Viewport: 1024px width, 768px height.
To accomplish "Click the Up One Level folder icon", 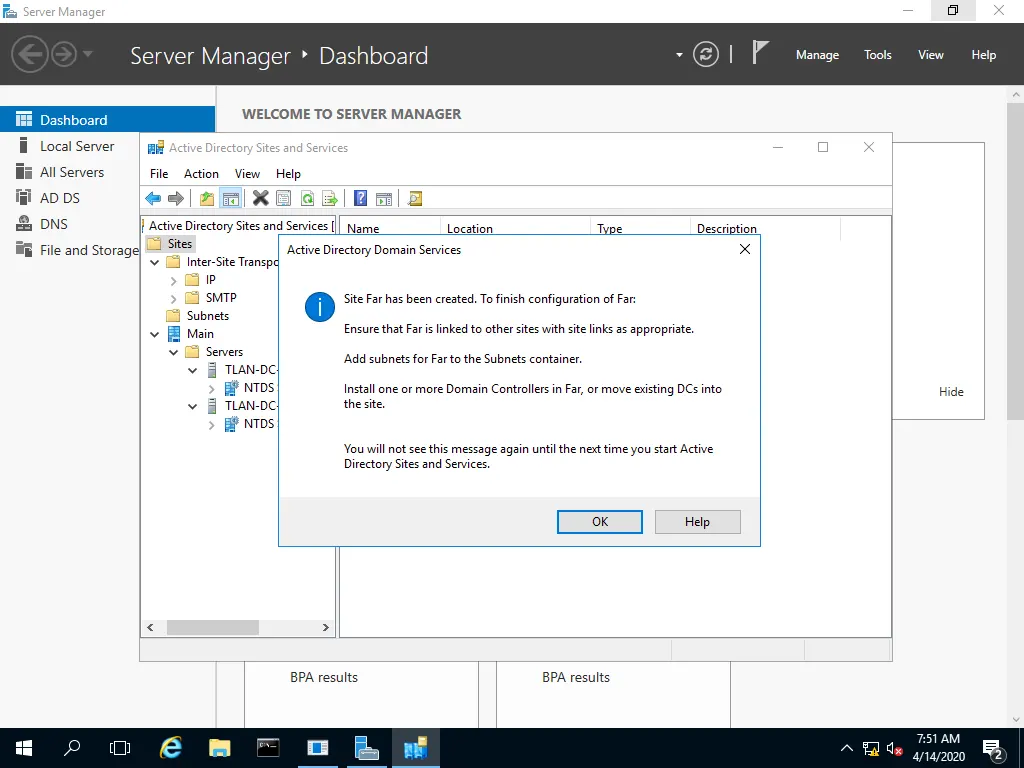I will pos(207,199).
